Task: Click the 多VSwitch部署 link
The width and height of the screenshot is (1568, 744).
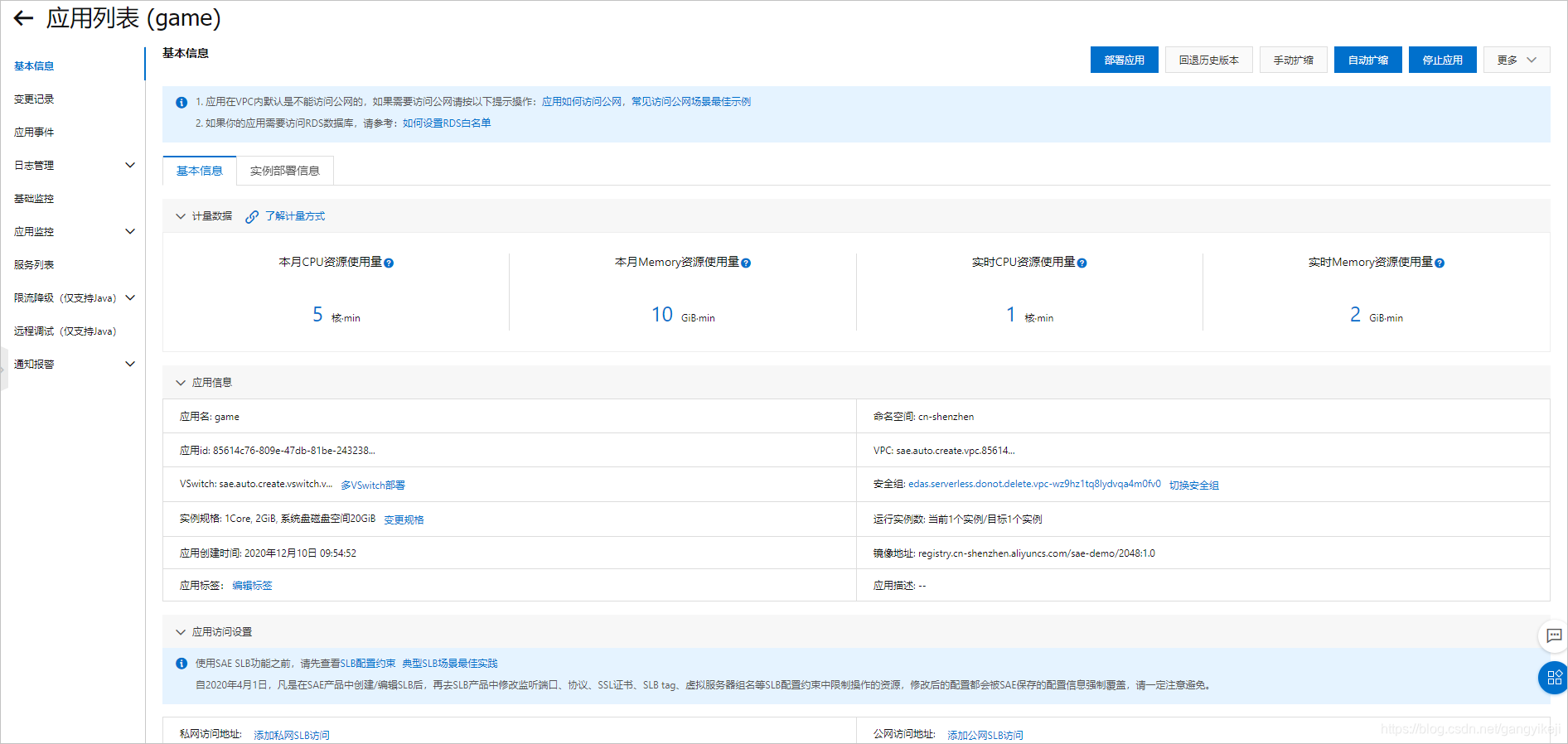Action: click(x=373, y=486)
